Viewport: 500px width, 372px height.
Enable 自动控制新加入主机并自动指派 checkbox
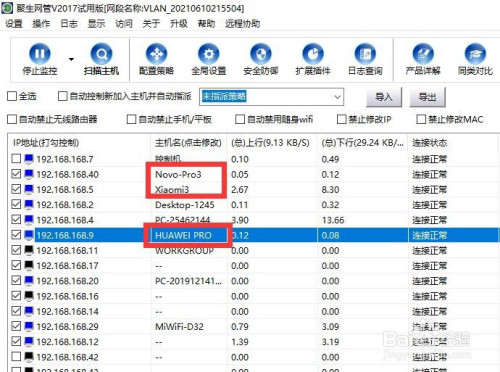point(63,96)
